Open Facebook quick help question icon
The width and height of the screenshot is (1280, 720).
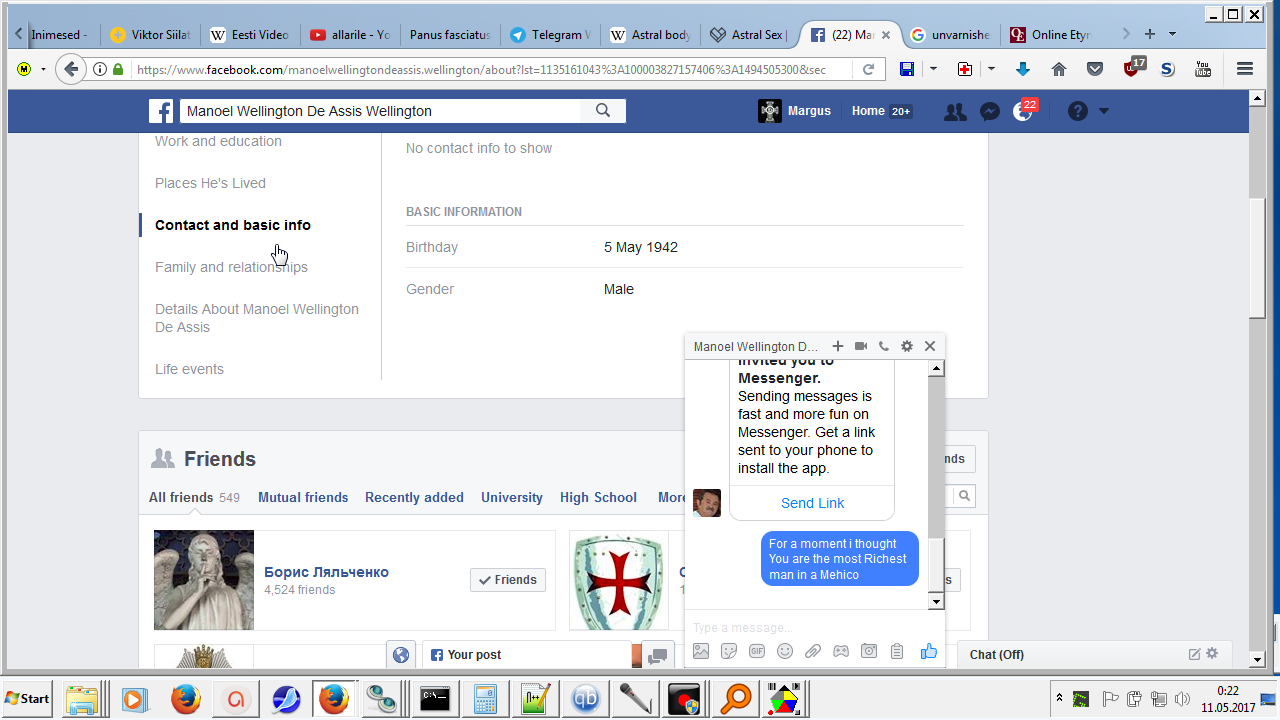tap(1077, 111)
